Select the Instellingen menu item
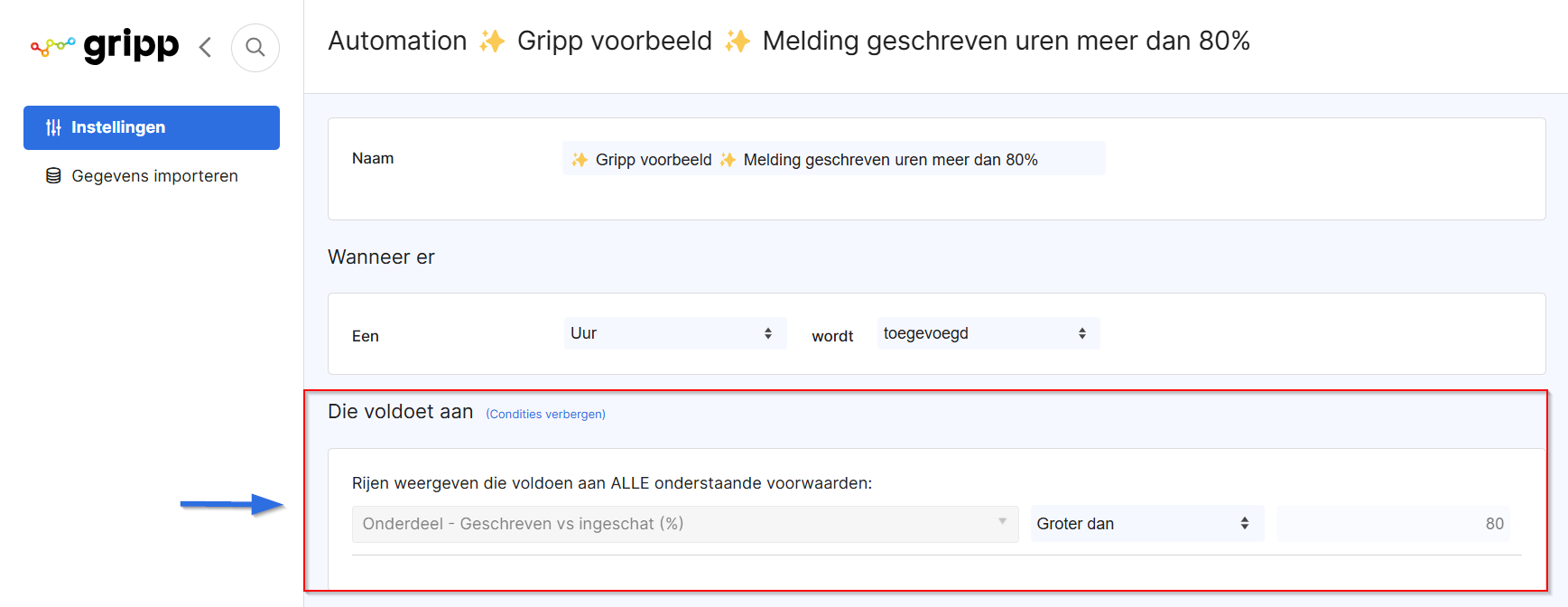The image size is (1568, 607). pyautogui.click(x=152, y=127)
